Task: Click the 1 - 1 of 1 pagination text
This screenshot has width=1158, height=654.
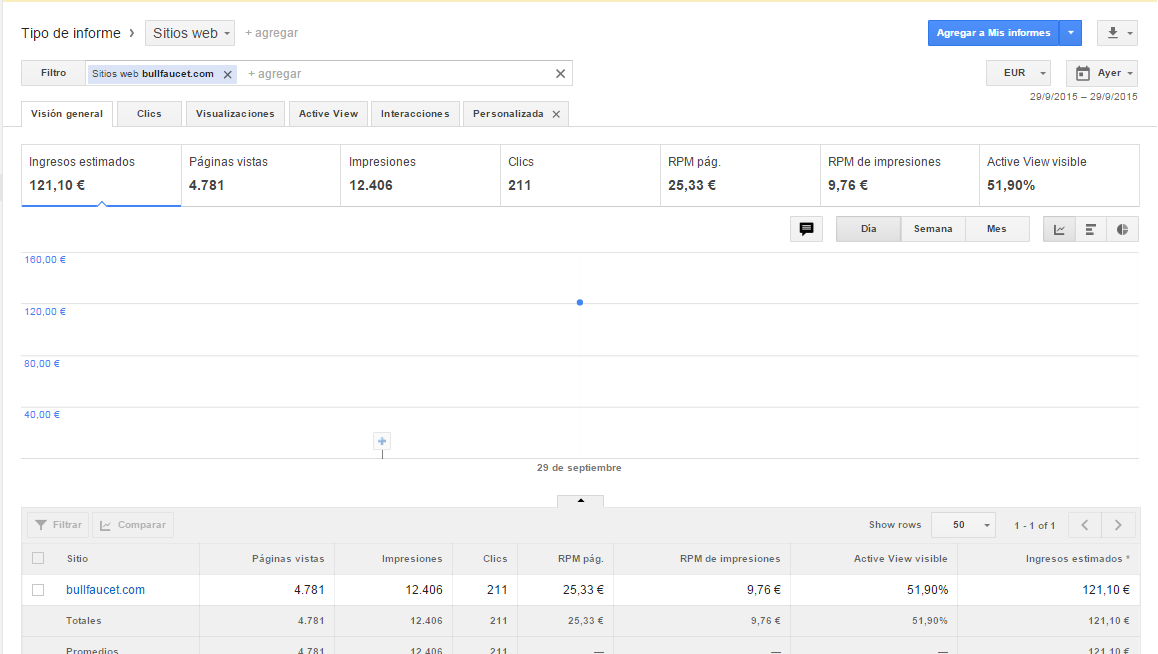Action: 1035,526
